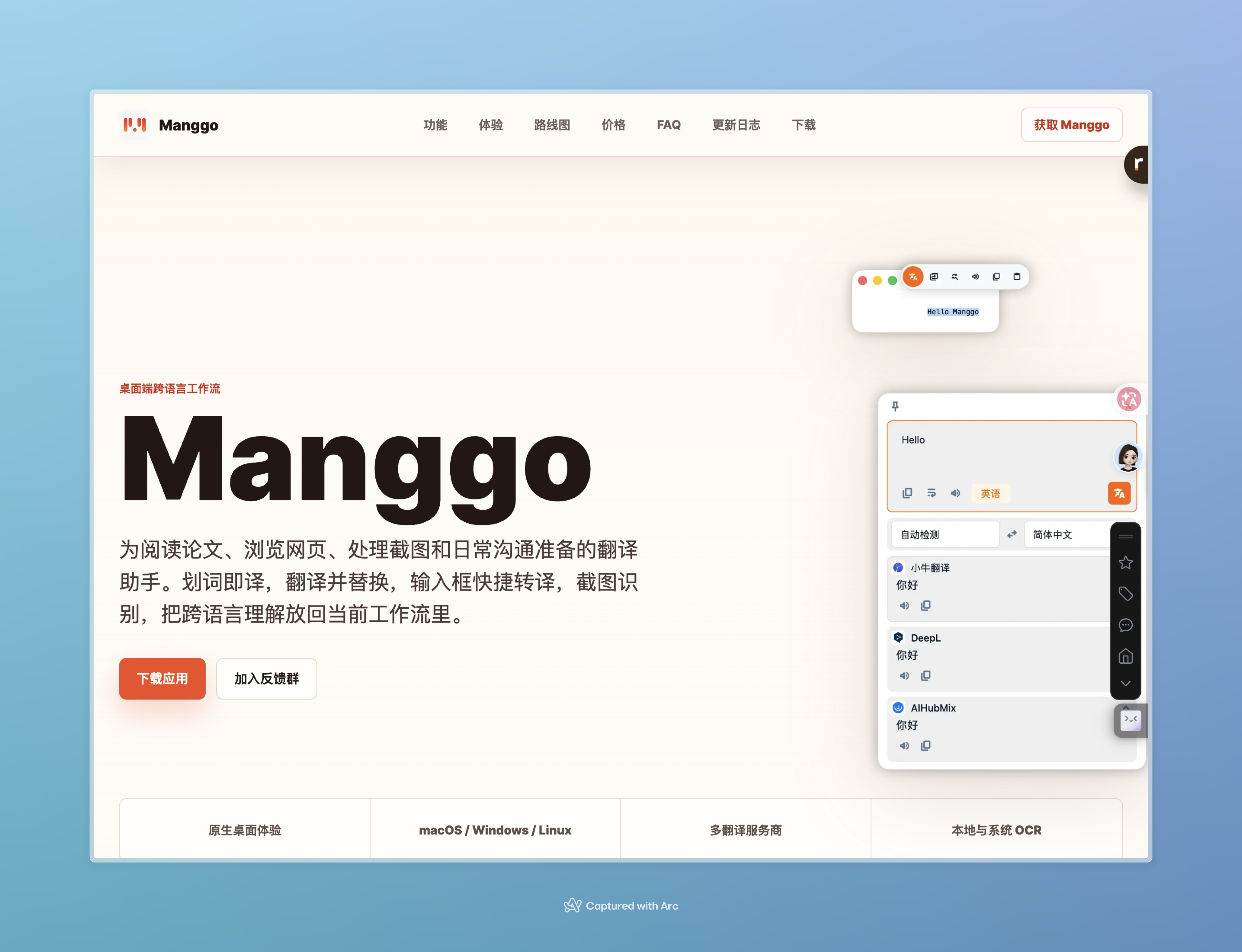
Task: Click the chat bubble icon on dark sidebar
Action: [x=1126, y=625]
